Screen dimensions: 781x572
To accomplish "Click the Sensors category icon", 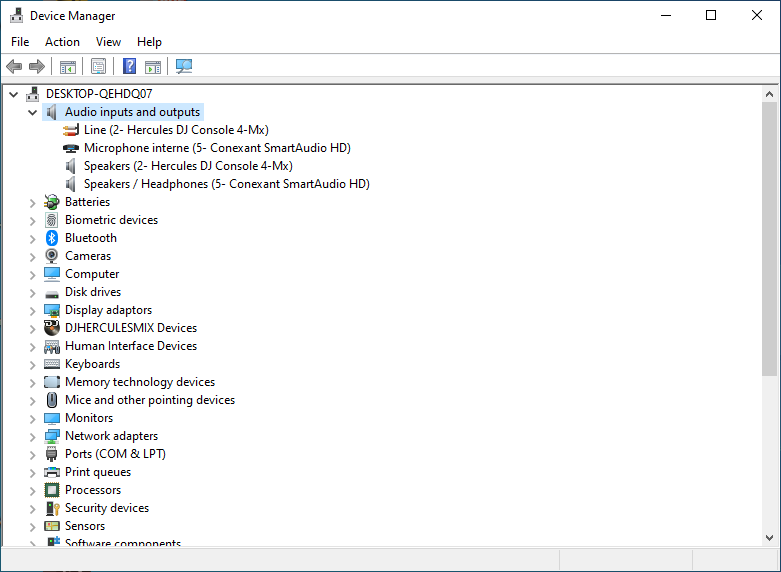I will pyautogui.click(x=52, y=526).
